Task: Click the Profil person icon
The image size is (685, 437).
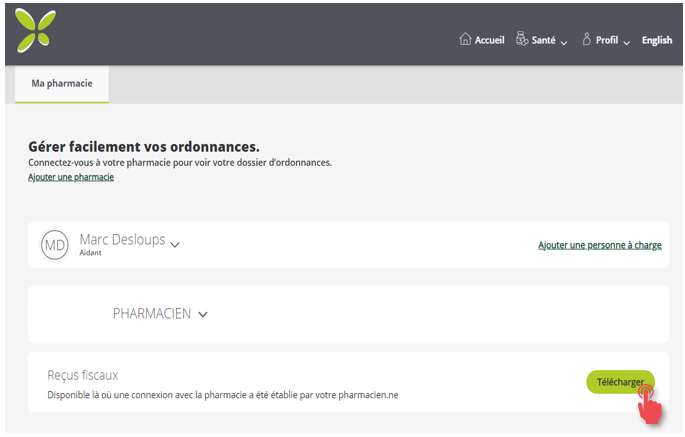Action: [587, 40]
